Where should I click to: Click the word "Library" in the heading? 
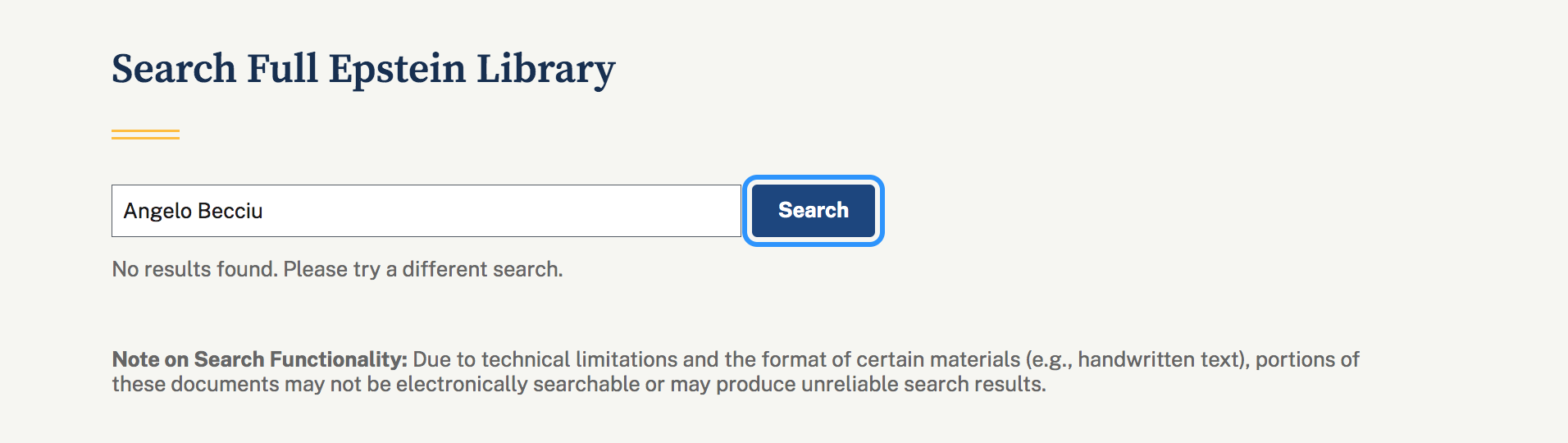tap(545, 69)
